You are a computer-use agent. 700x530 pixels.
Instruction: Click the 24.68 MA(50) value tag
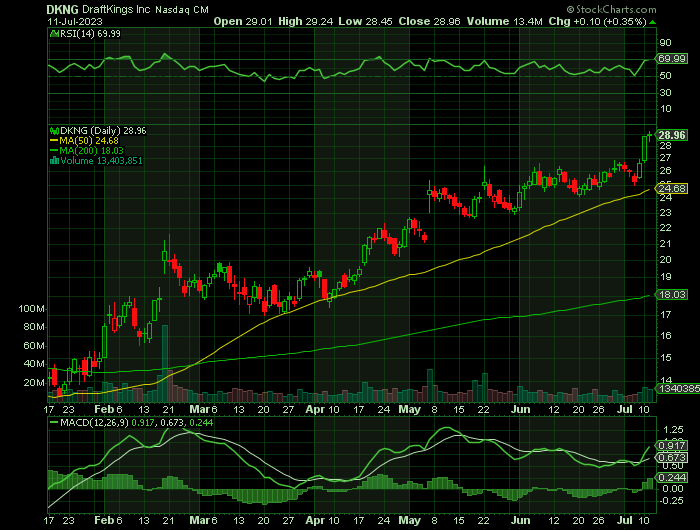tap(672, 188)
